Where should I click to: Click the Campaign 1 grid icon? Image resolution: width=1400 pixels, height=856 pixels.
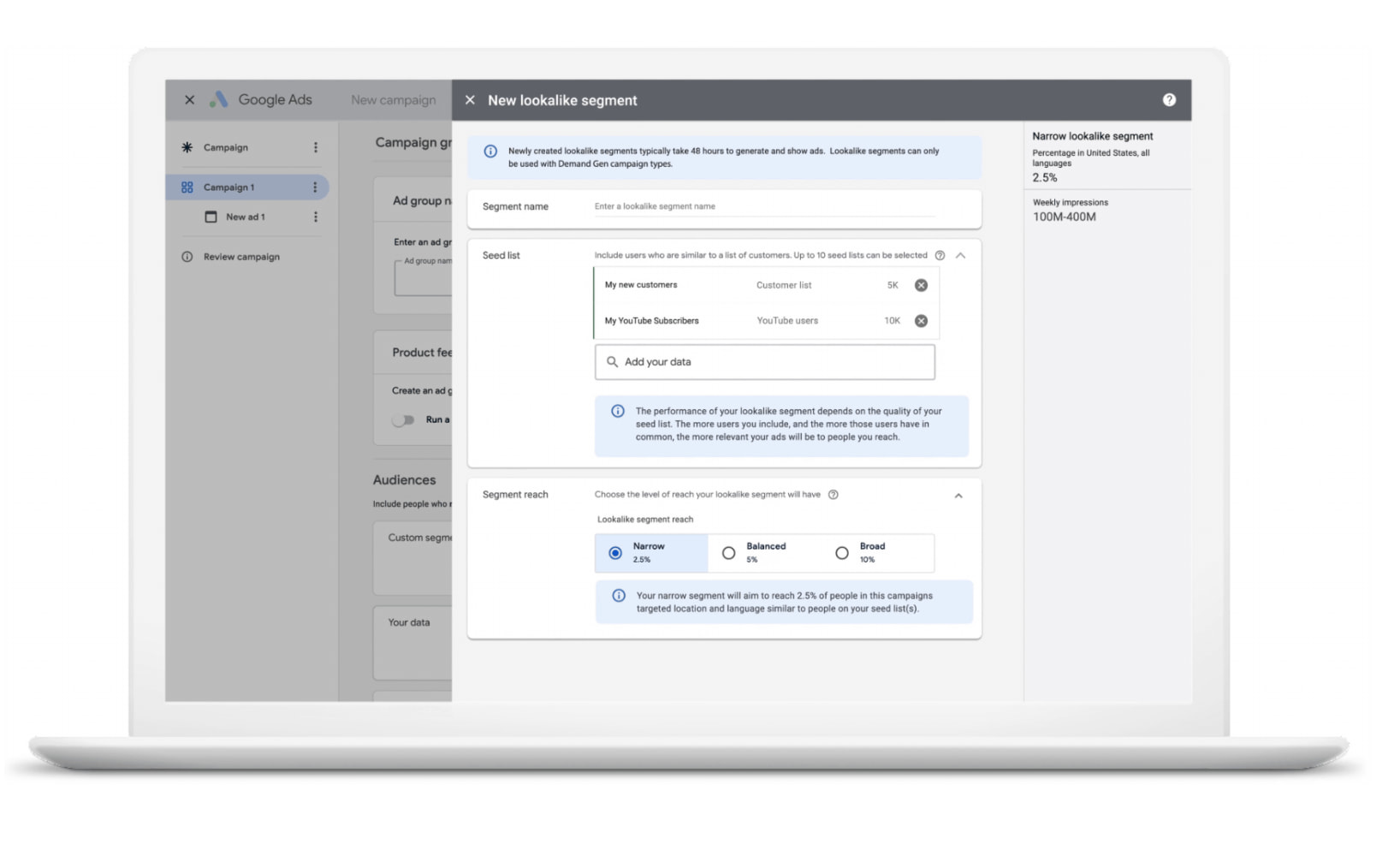point(187,187)
